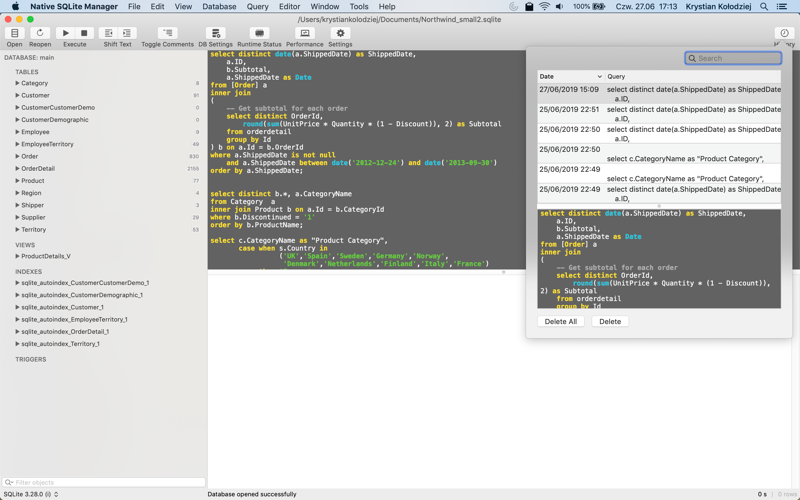Open the Performance toolbar icon
The width and height of the screenshot is (800, 500).
pos(305,34)
